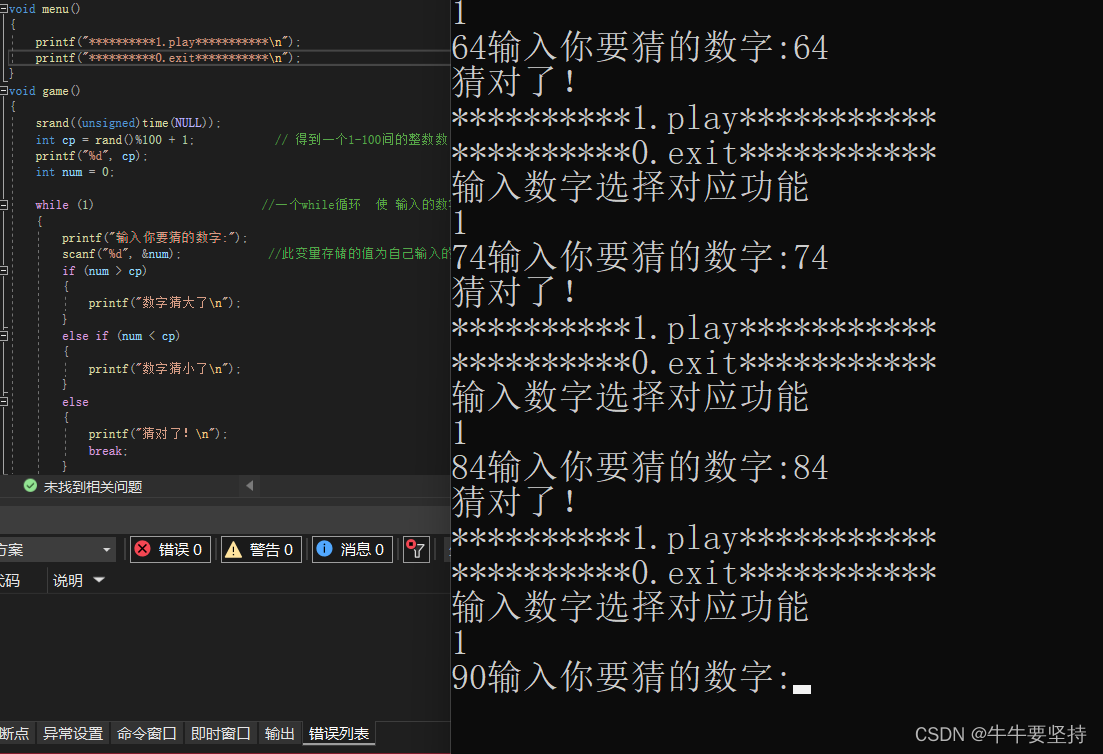1103x754 pixels.
Task: Toggle the 消息 0 messages filter
Action: pyautogui.click(x=352, y=549)
